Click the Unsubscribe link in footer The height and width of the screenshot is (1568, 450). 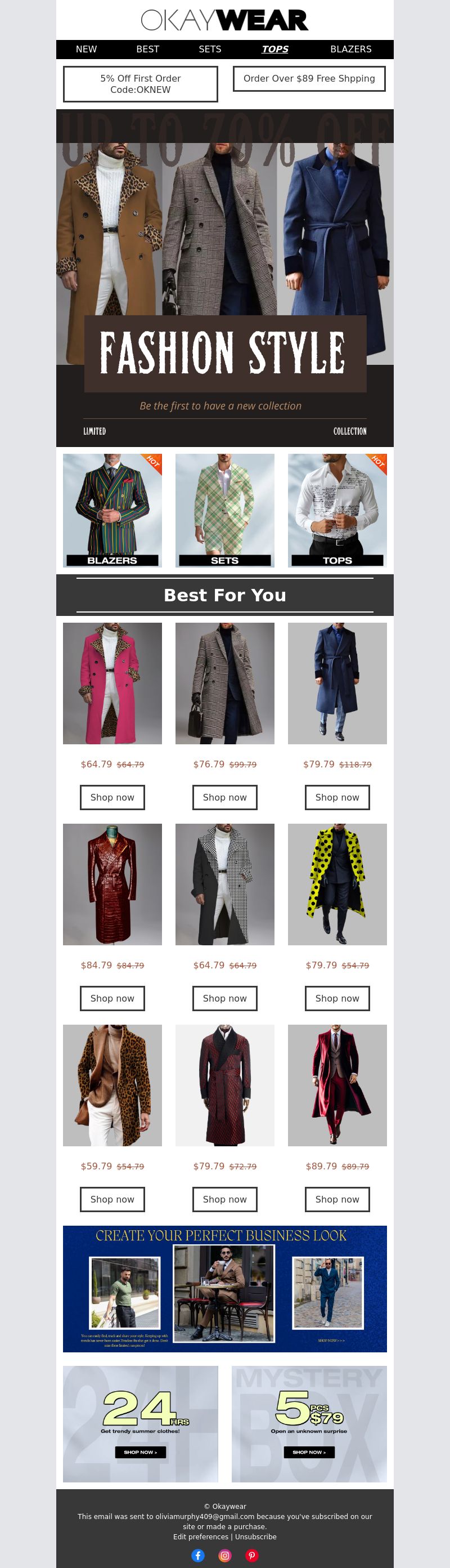point(256,1536)
